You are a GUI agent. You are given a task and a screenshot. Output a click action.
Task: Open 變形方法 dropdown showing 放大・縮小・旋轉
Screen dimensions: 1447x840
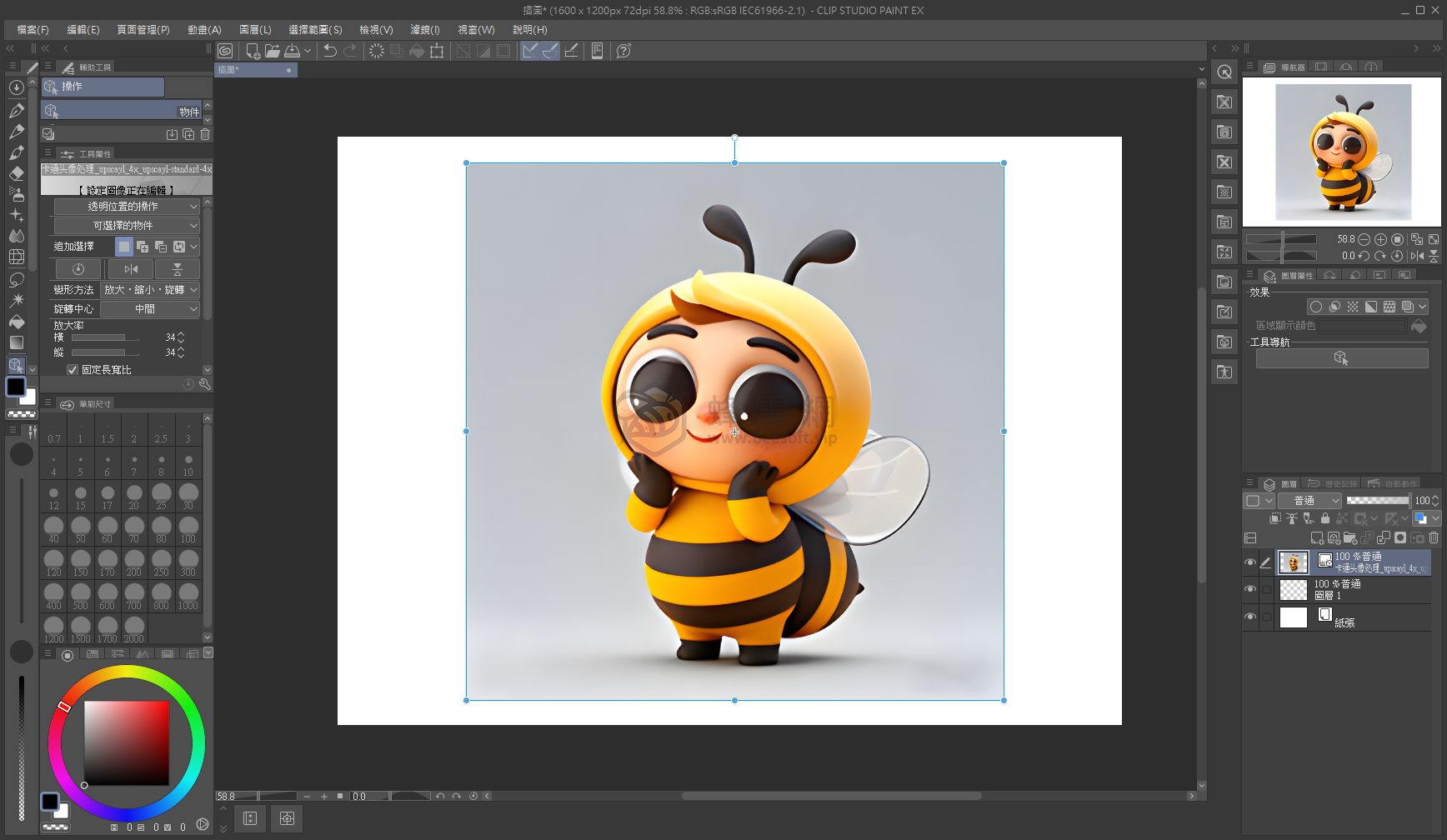(150, 290)
